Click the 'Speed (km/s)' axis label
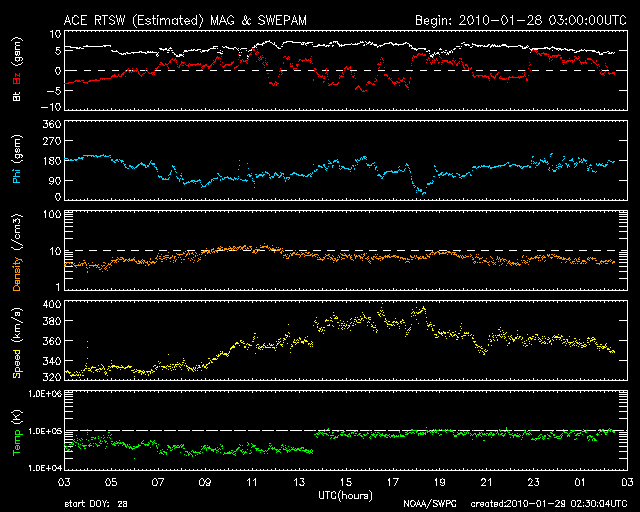The height and width of the screenshot is (512, 640). point(17,342)
